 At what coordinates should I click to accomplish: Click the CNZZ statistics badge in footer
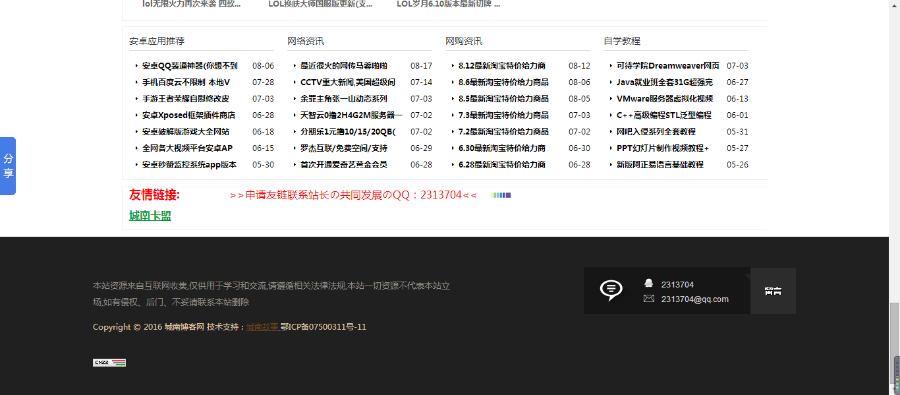(x=109, y=362)
